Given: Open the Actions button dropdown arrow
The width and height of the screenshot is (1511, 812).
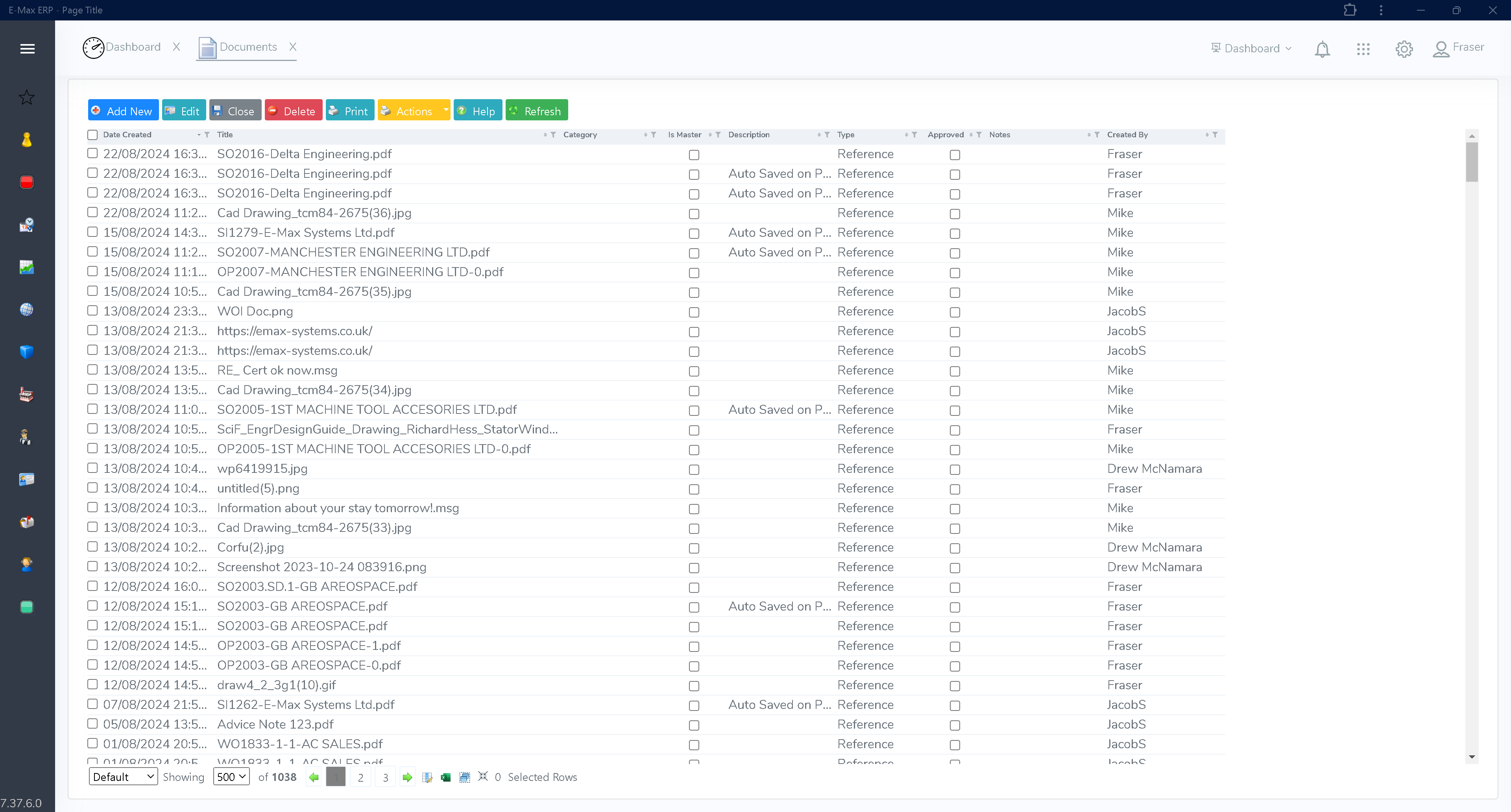Looking at the screenshot, I should pos(445,110).
